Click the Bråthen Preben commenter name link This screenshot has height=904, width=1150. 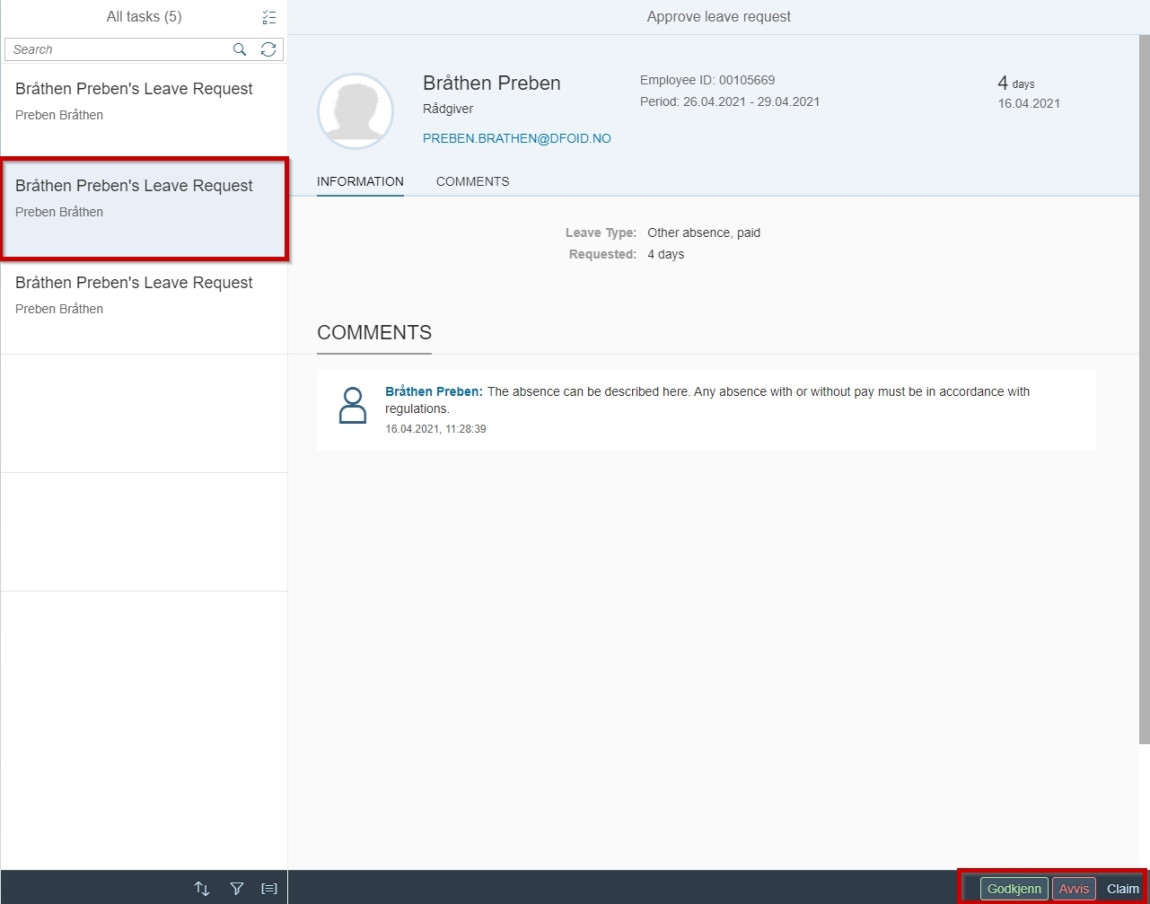coord(434,392)
